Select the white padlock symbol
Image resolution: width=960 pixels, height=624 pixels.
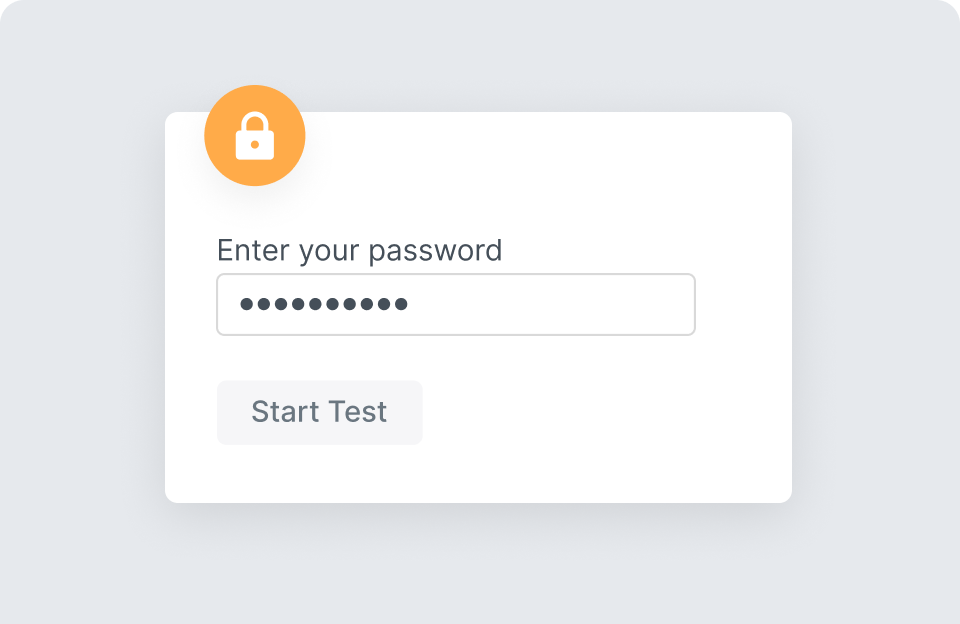tap(255, 137)
